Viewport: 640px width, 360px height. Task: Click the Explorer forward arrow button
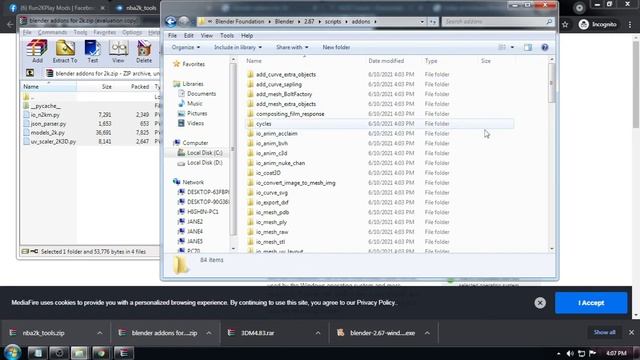(x=184, y=21)
